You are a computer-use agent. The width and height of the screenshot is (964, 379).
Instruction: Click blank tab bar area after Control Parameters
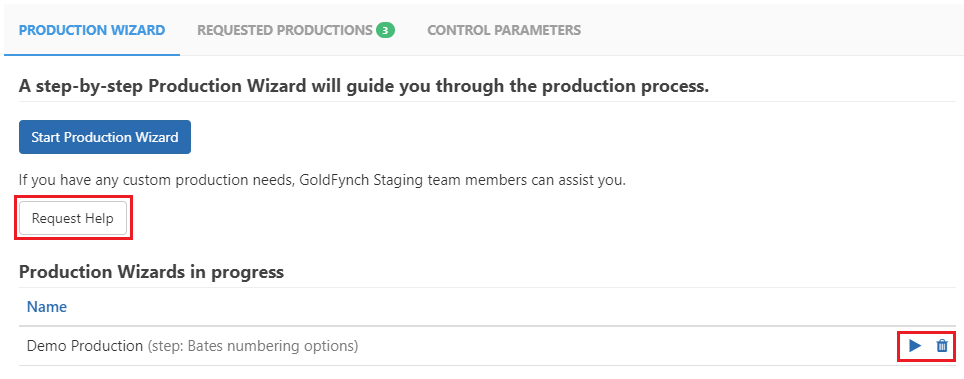point(768,30)
